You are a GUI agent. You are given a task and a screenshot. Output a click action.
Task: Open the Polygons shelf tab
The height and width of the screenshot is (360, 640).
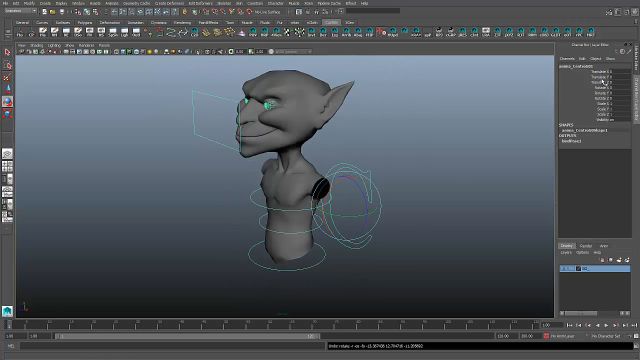coord(85,22)
